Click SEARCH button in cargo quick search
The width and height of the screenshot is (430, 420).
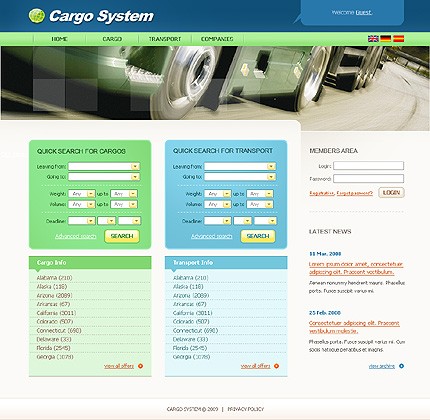point(122,236)
